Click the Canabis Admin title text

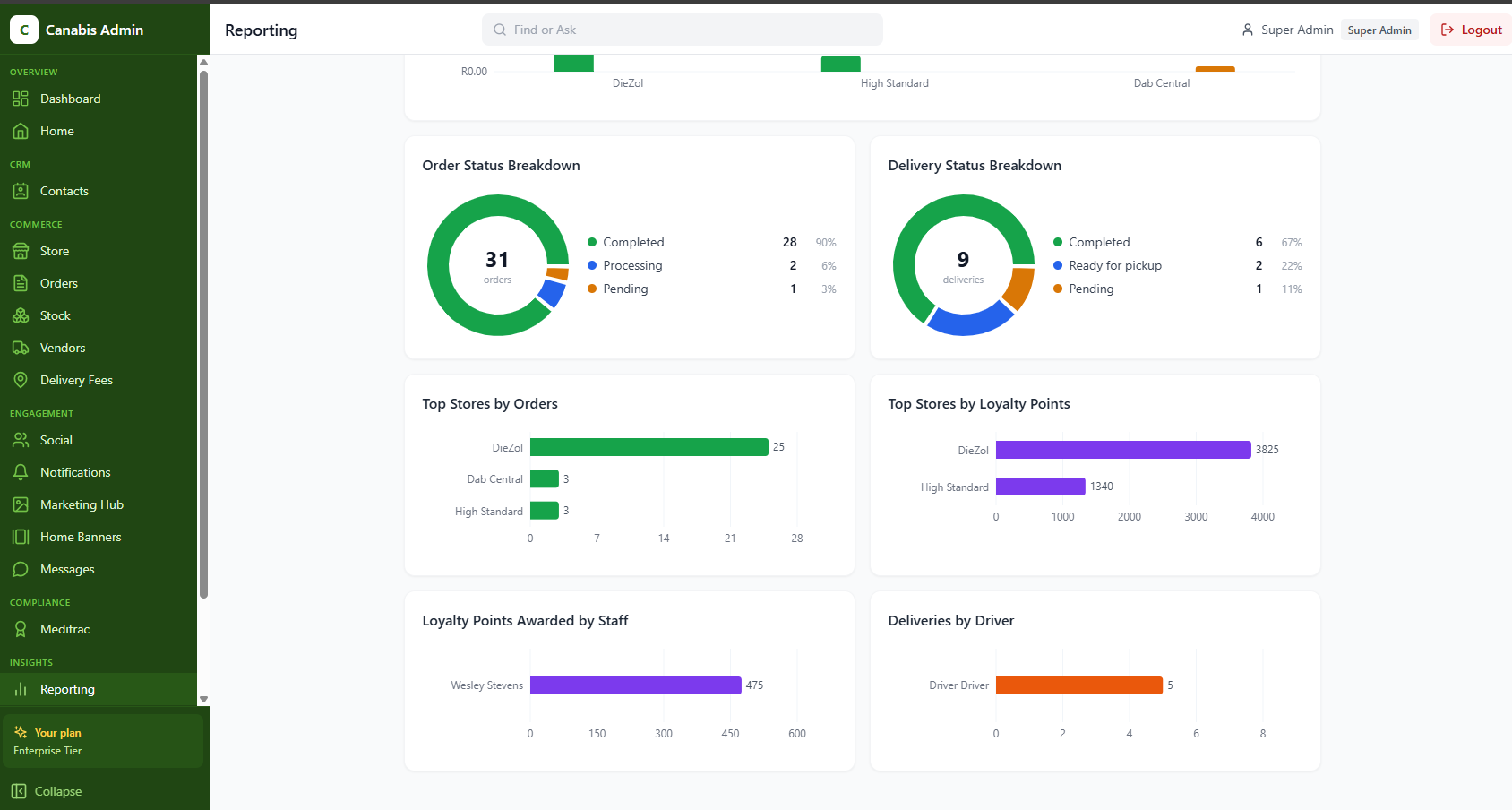click(94, 30)
